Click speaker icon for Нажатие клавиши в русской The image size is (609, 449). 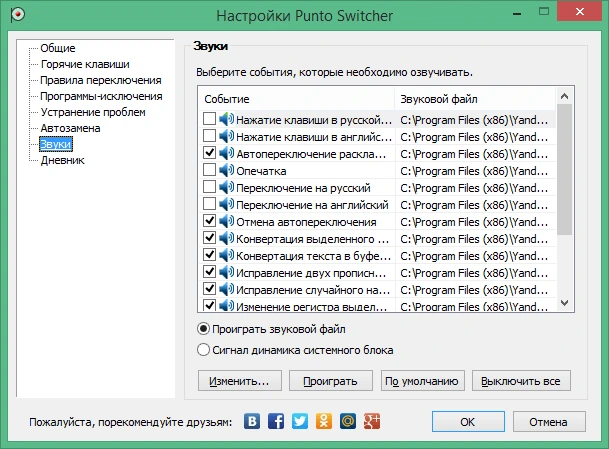(226, 119)
